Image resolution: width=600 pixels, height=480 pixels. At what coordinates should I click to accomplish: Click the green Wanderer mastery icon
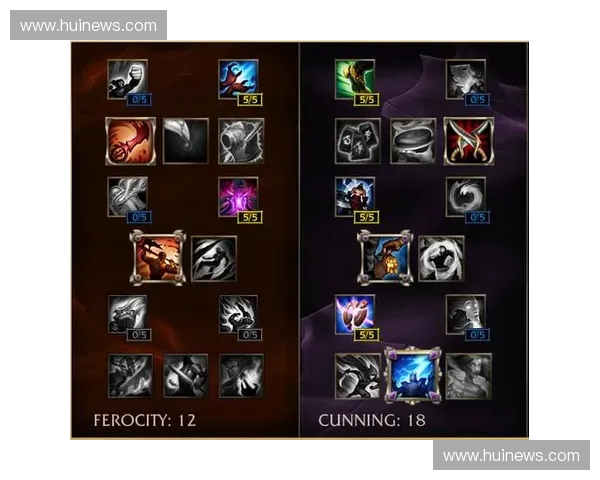click(355, 79)
